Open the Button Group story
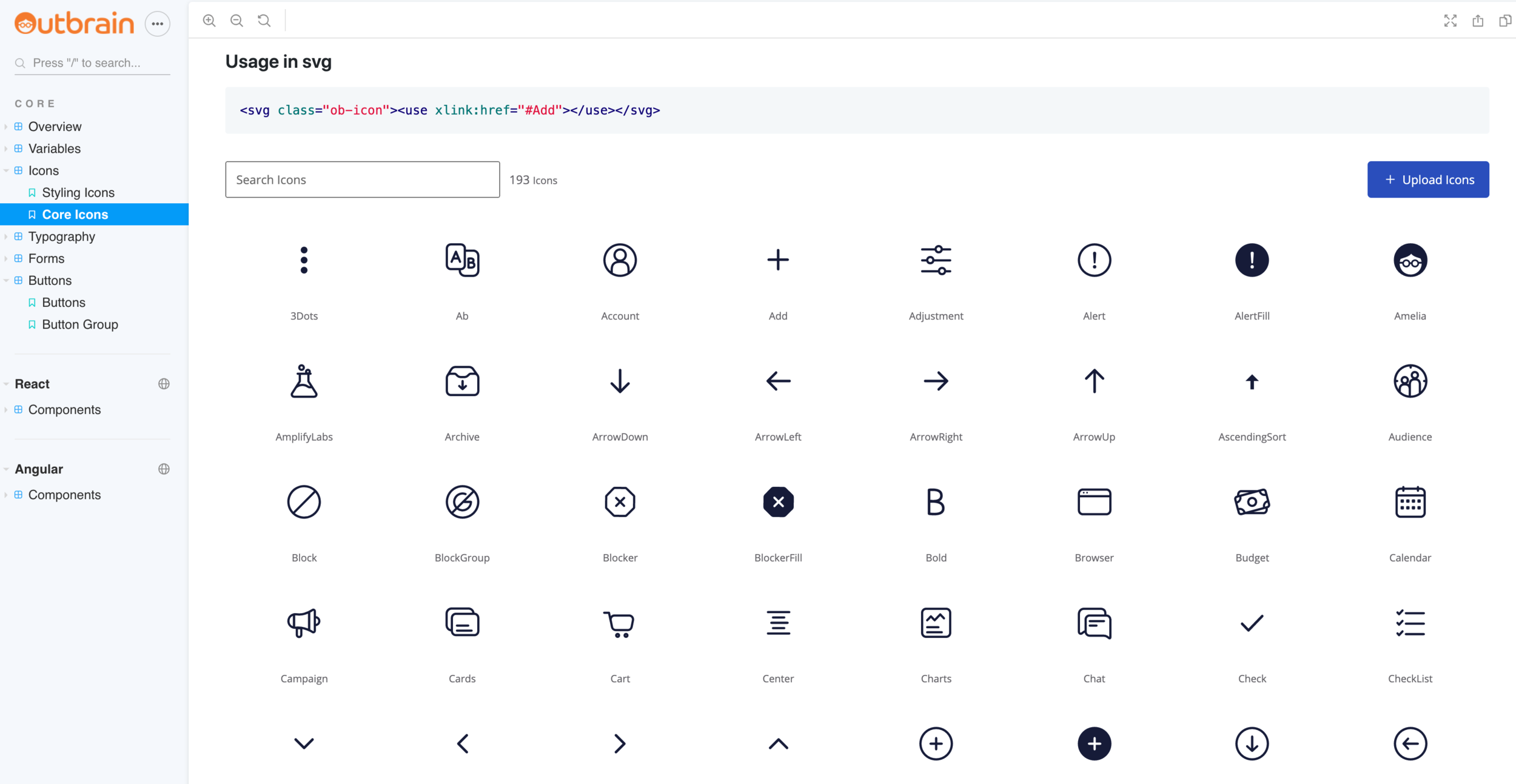 80,324
